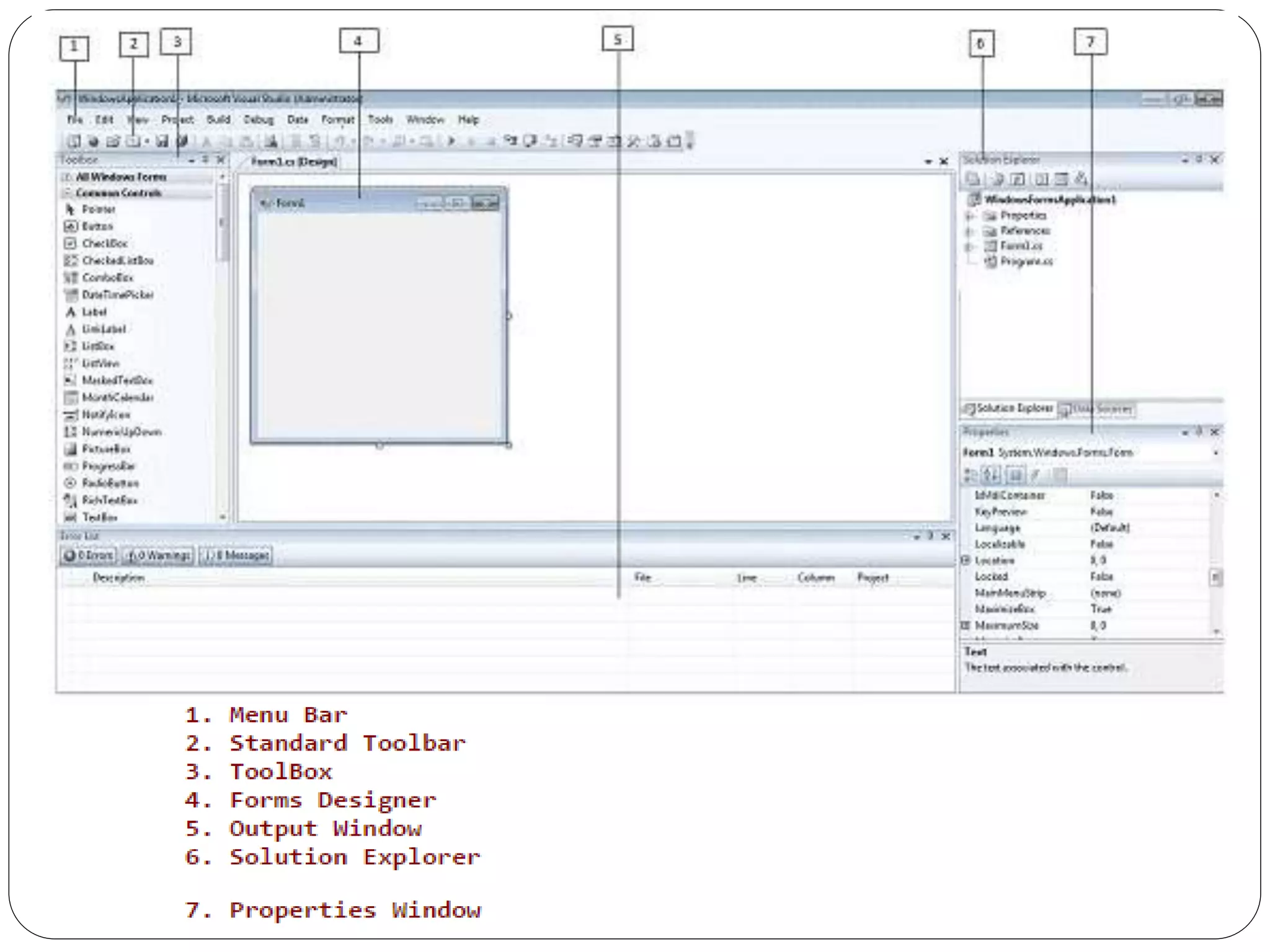Select the Button control in Toolbox
1270x952 pixels.
[97, 227]
